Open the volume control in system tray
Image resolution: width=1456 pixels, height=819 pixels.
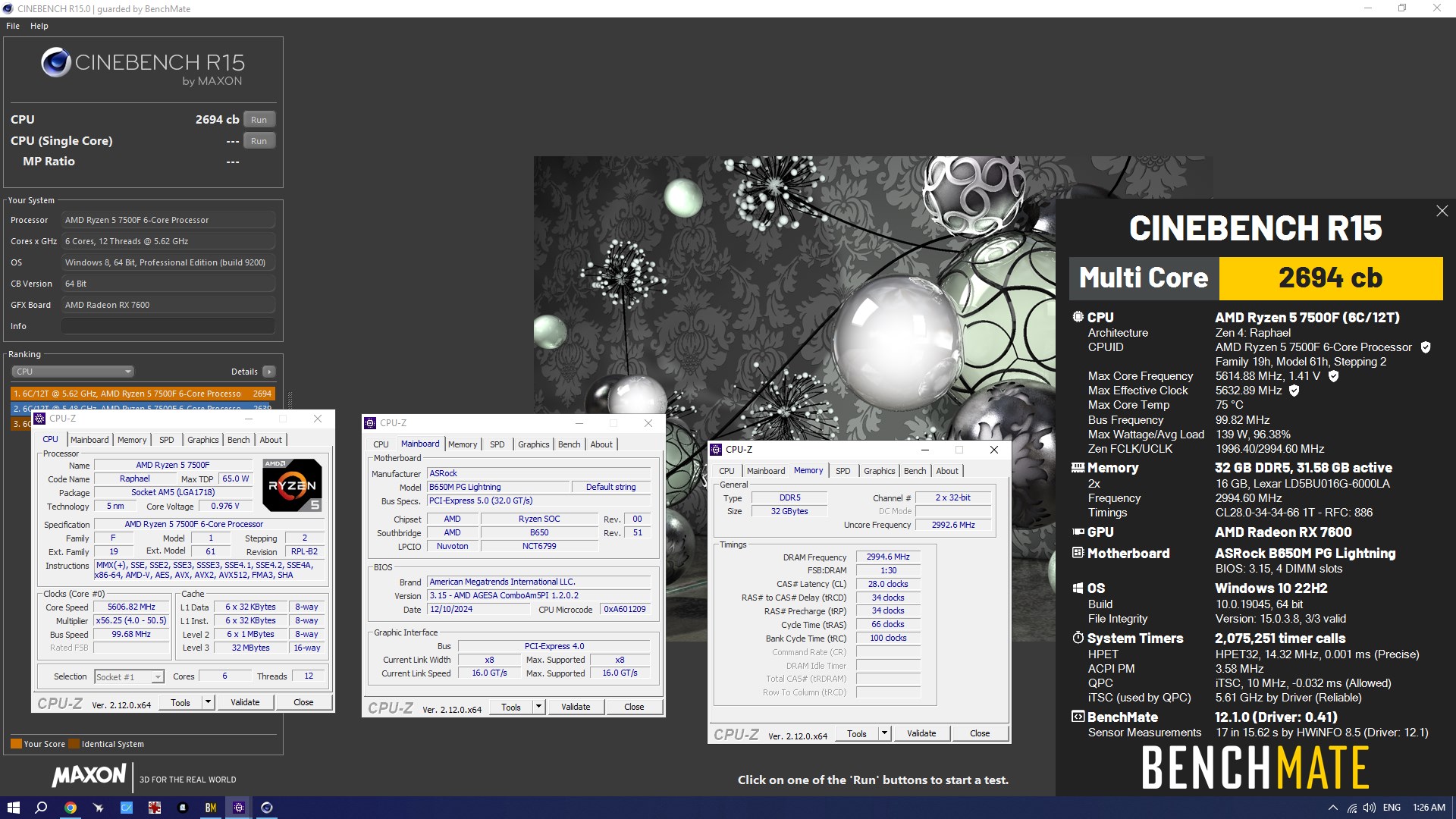pyautogui.click(x=1370, y=808)
